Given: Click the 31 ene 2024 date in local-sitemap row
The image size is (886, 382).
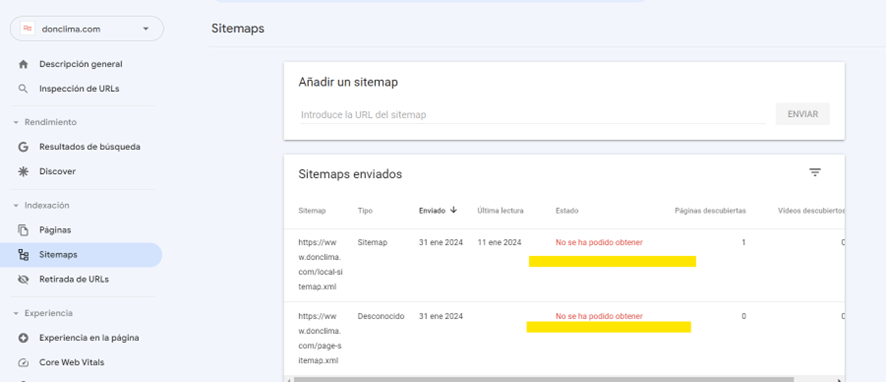Looking at the screenshot, I should pos(441,242).
